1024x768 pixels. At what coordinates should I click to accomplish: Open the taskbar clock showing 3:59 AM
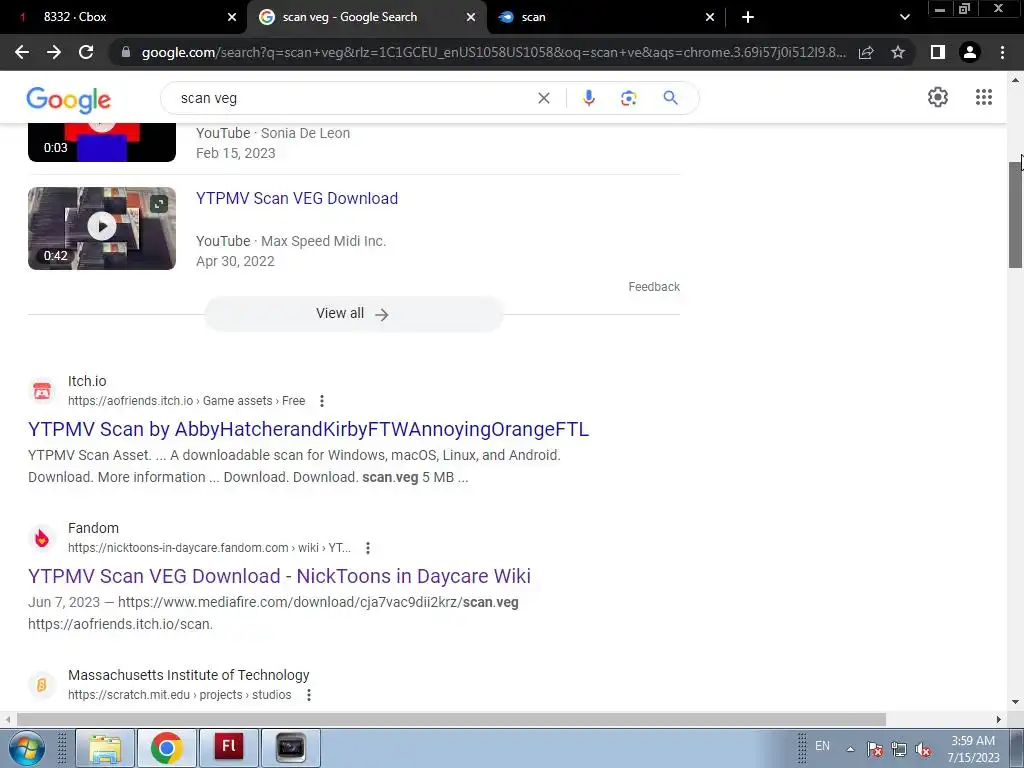[x=973, y=749]
